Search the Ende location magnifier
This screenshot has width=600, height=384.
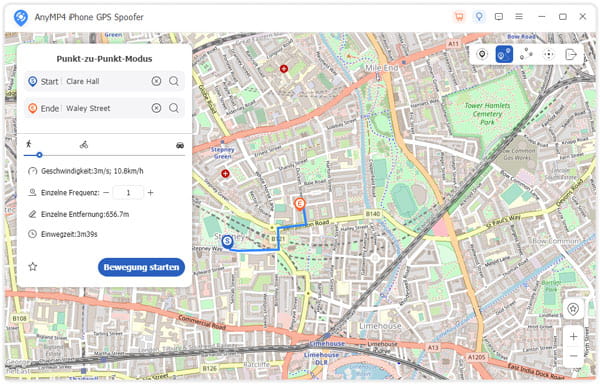coord(174,108)
